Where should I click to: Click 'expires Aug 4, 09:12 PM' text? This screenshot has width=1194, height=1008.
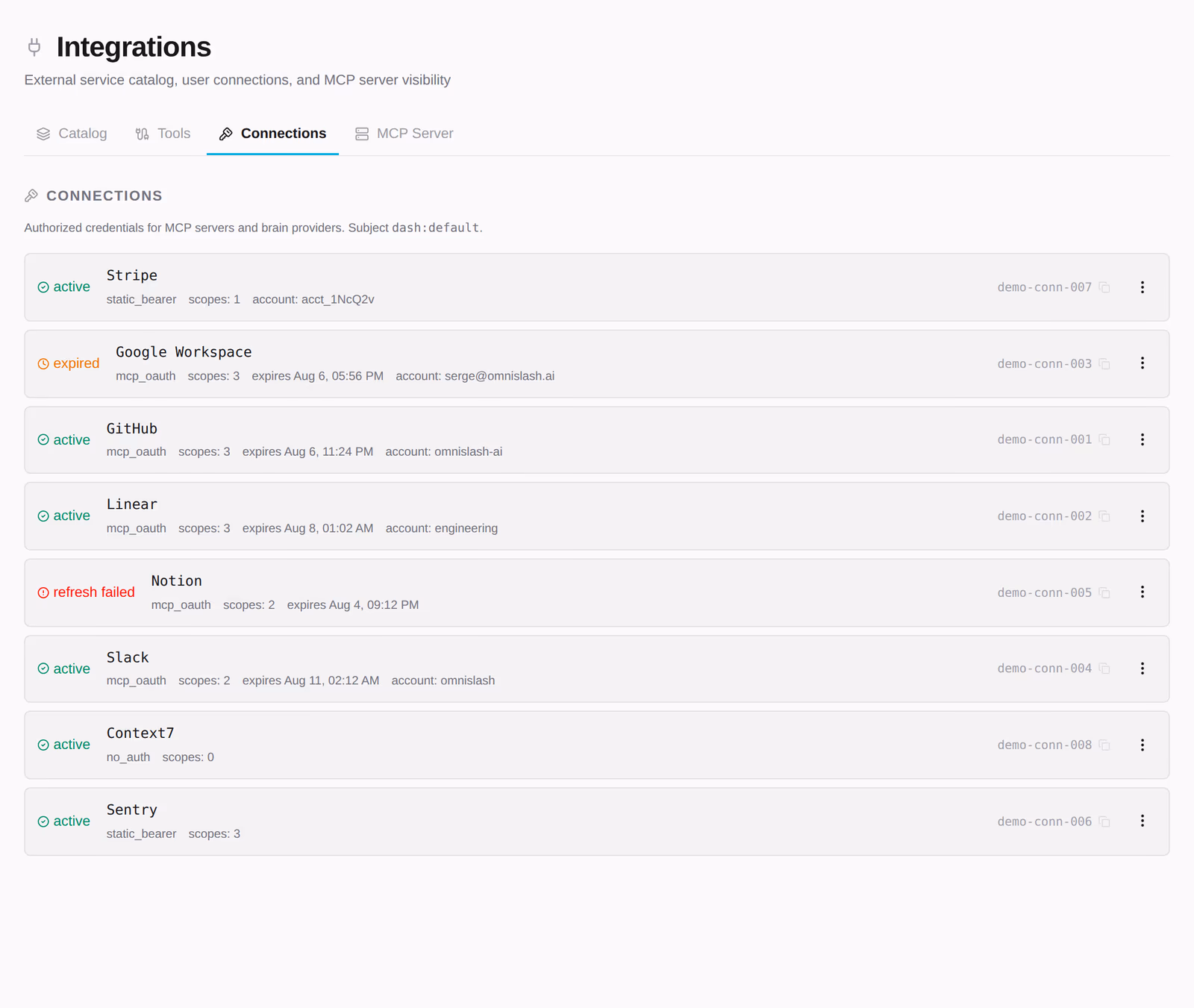(x=353, y=605)
